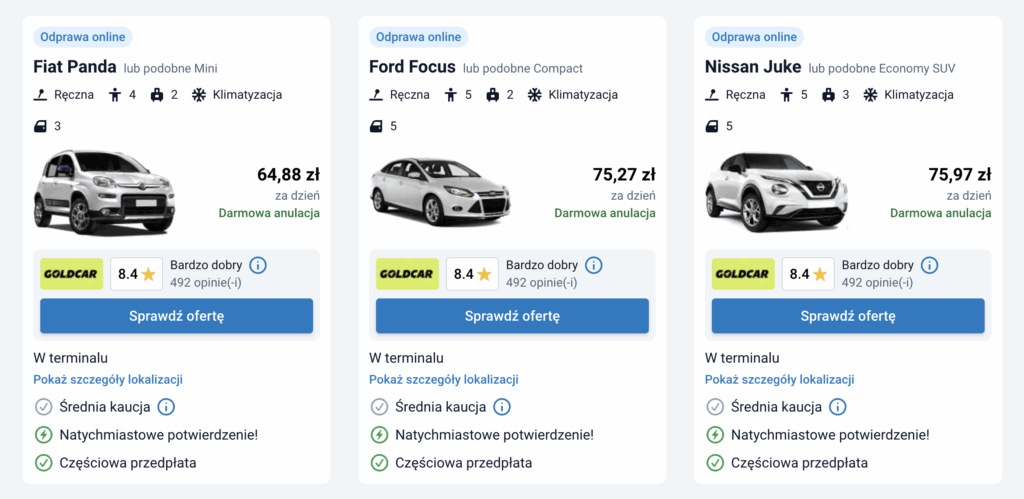The image size is (1024, 499).
Task: Click the Fiat Panda car photo
Action: pyautogui.click(x=103, y=192)
